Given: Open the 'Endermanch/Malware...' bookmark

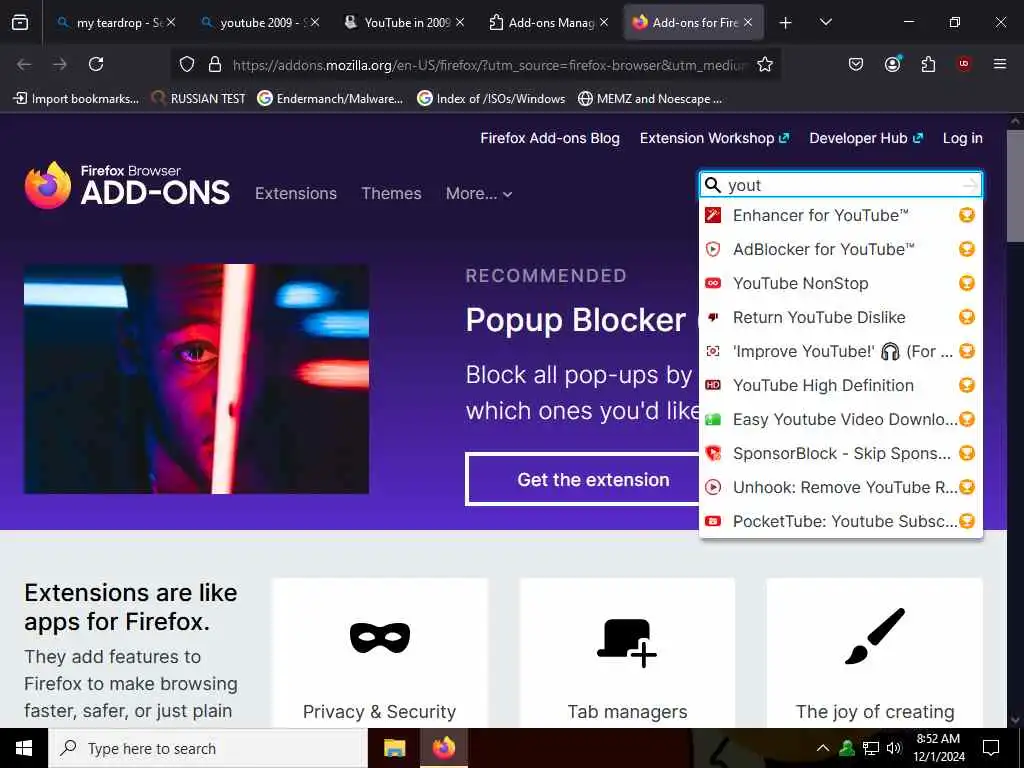Looking at the screenshot, I should click(x=330, y=99).
